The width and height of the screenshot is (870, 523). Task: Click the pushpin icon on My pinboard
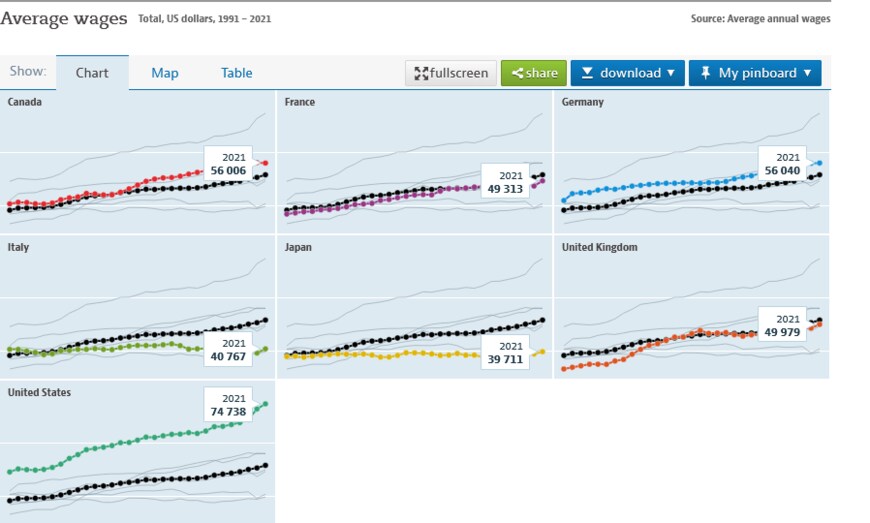[705, 73]
